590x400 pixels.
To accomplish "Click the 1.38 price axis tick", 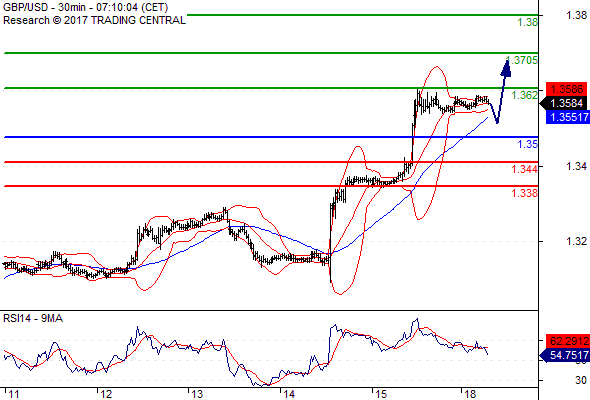I will pyautogui.click(x=576, y=15).
